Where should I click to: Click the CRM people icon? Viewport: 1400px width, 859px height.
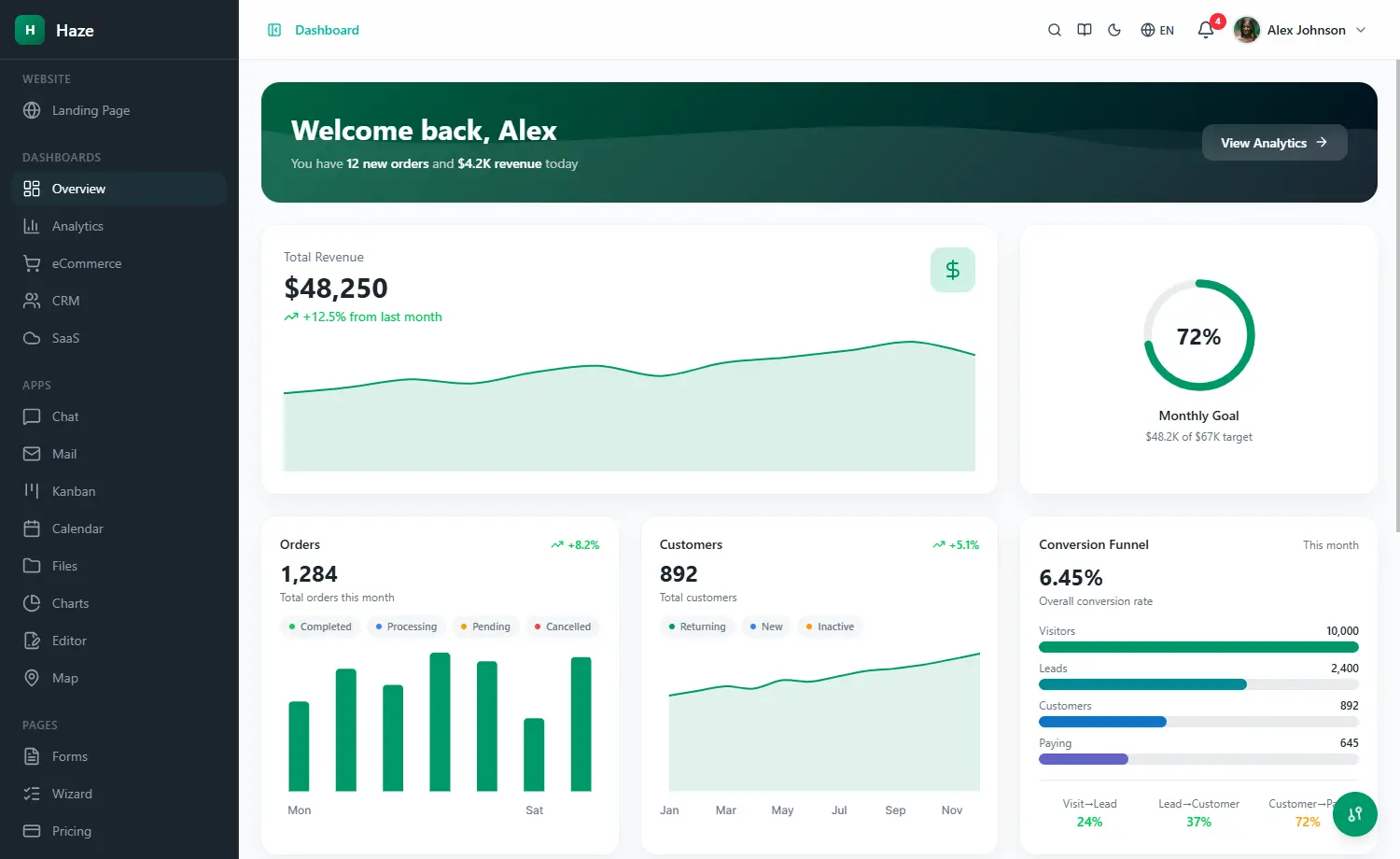(32, 301)
